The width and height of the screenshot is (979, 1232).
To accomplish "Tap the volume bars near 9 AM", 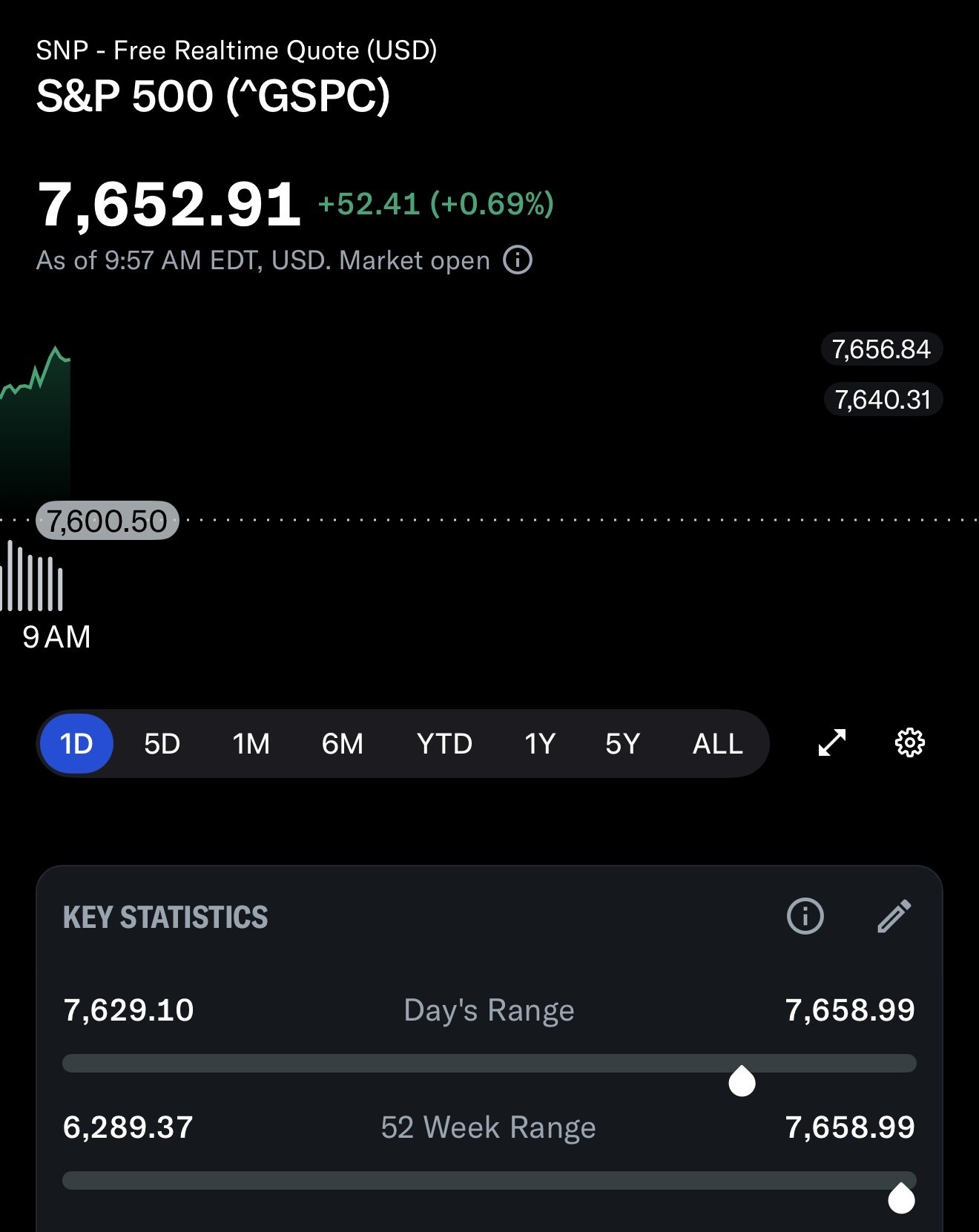I will tap(32, 577).
